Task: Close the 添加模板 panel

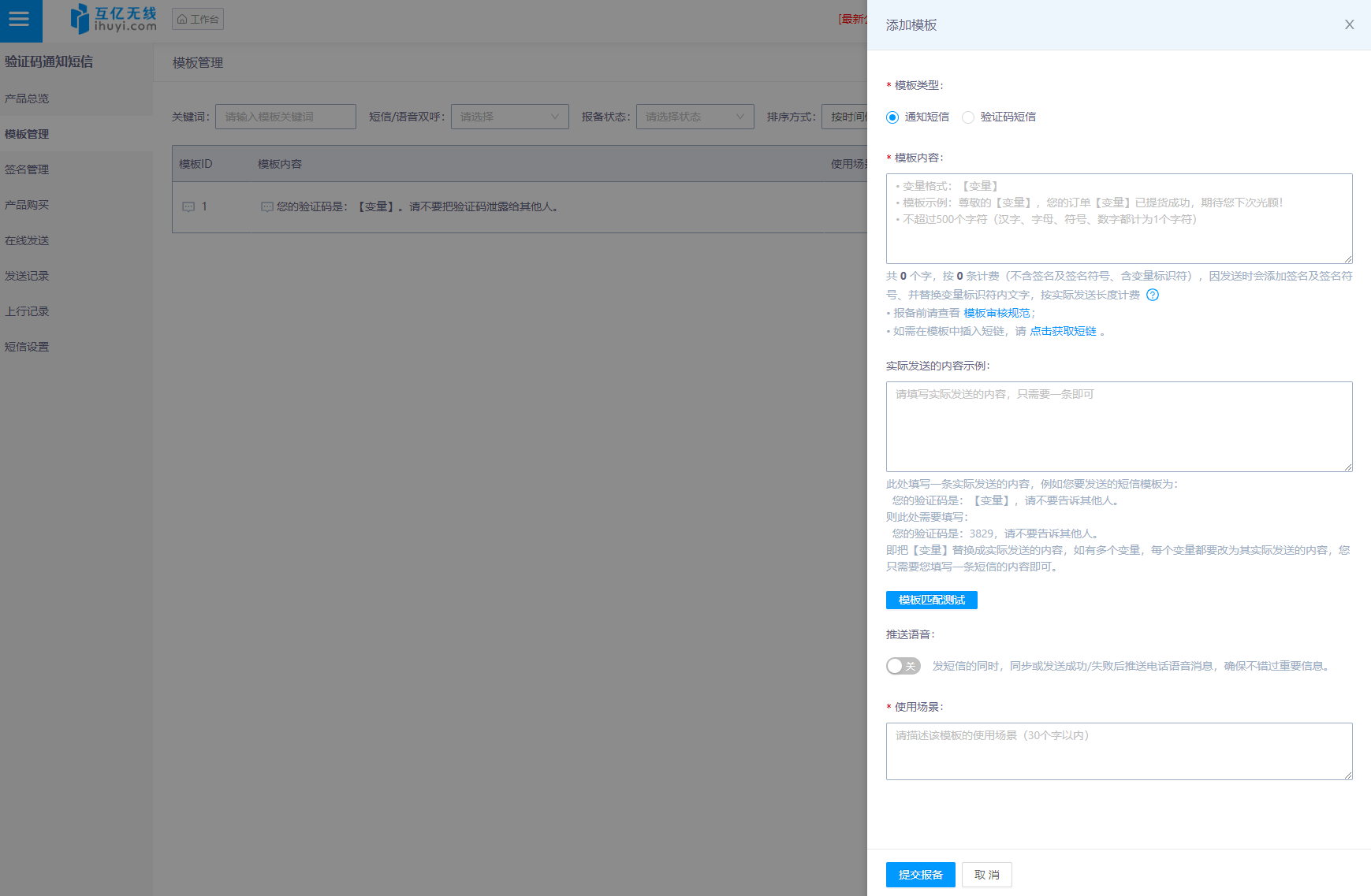Action: click(x=1349, y=25)
